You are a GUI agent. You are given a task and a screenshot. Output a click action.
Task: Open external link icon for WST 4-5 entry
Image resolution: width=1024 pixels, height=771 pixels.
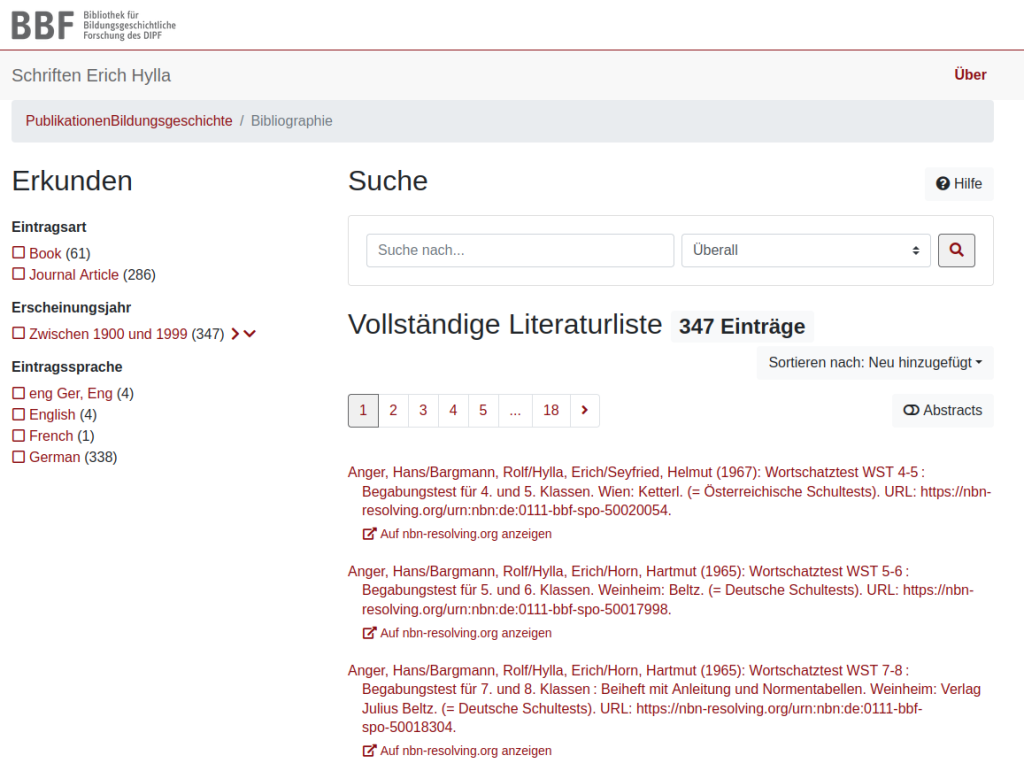[369, 533]
